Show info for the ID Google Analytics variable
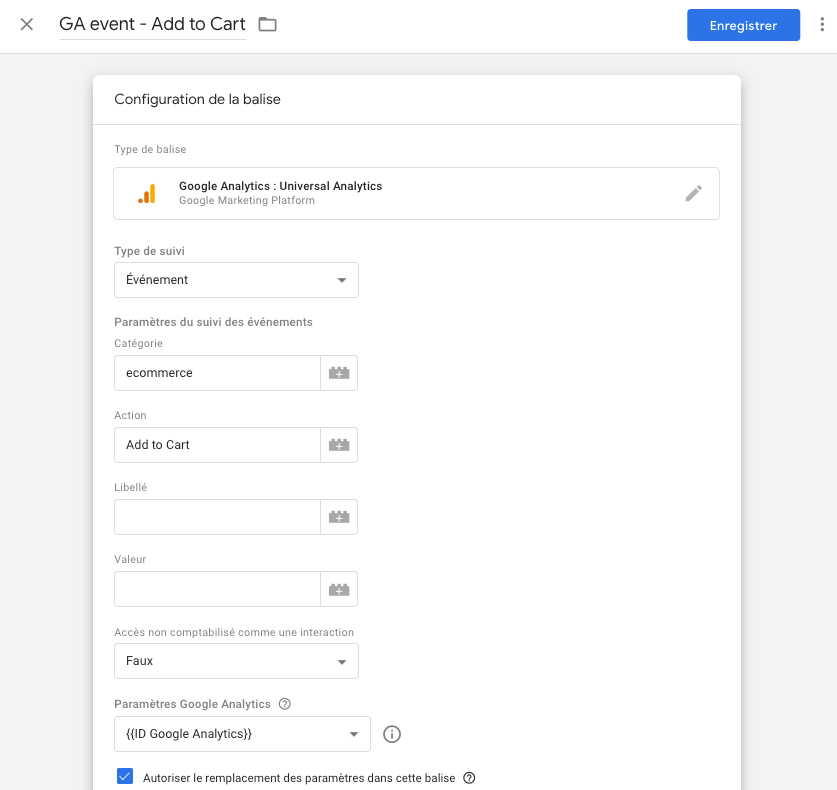The width and height of the screenshot is (837, 790). click(x=392, y=735)
